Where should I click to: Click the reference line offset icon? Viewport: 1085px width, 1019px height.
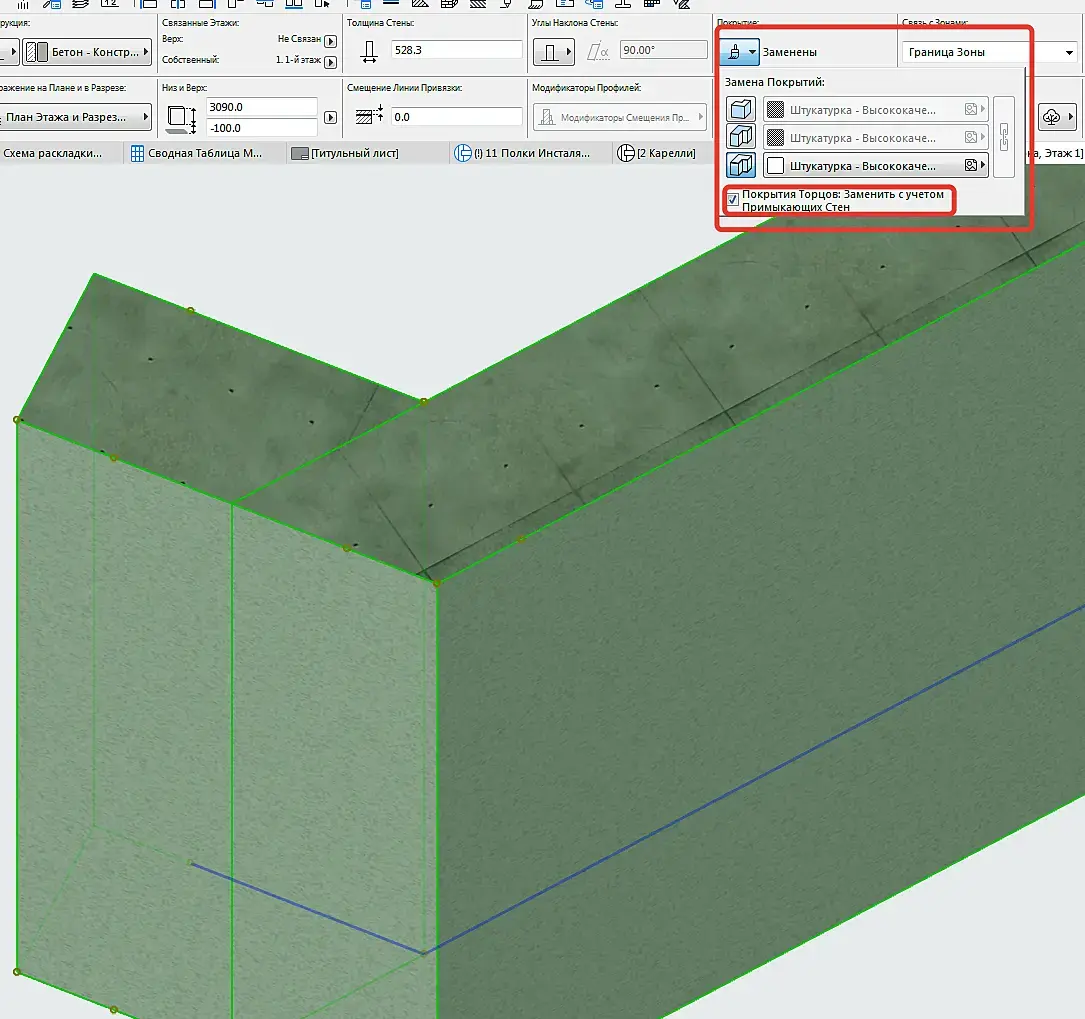[x=370, y=116]
